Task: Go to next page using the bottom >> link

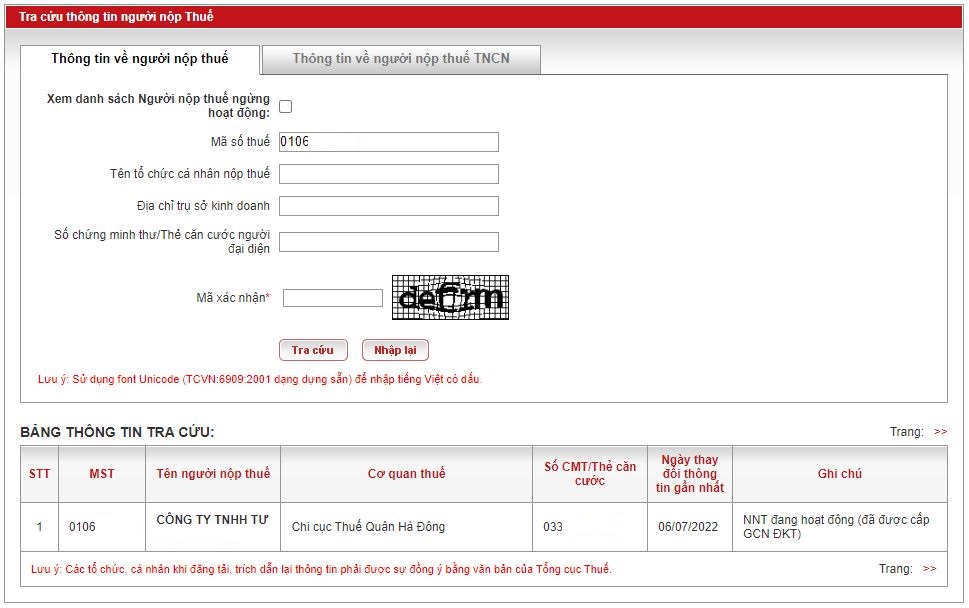Action: tap(929, 569)
